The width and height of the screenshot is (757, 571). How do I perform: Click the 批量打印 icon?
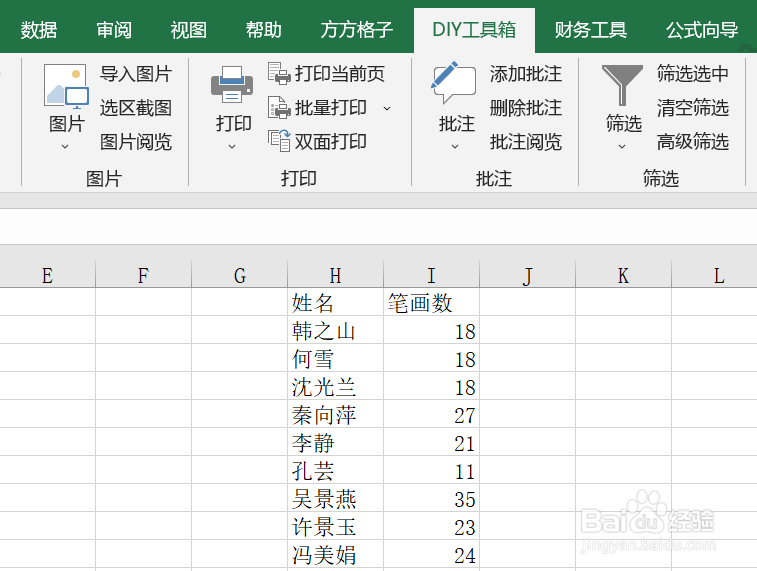click(x=279, y=107)
